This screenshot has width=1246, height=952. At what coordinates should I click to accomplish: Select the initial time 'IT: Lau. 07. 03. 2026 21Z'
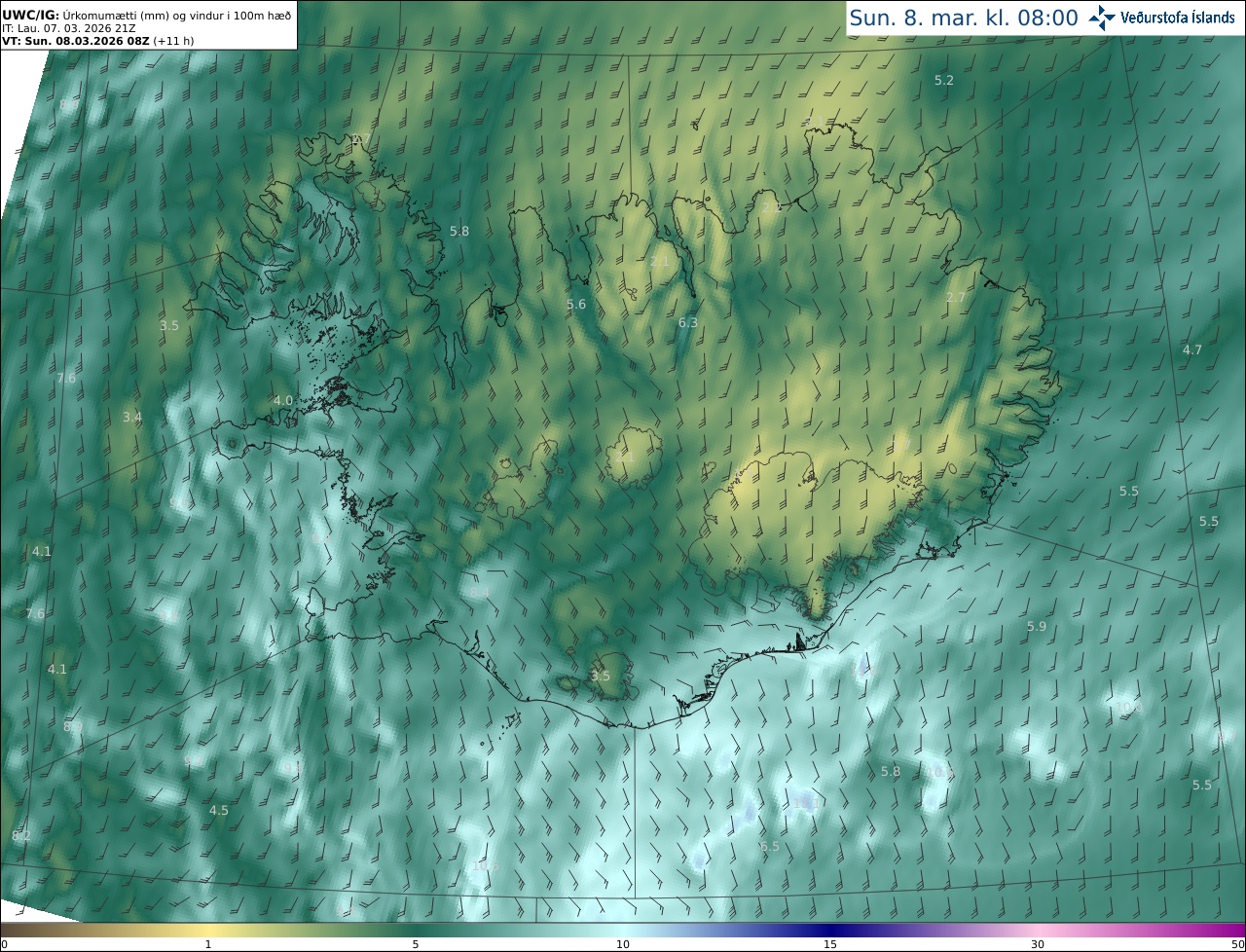tap(68, 28)
